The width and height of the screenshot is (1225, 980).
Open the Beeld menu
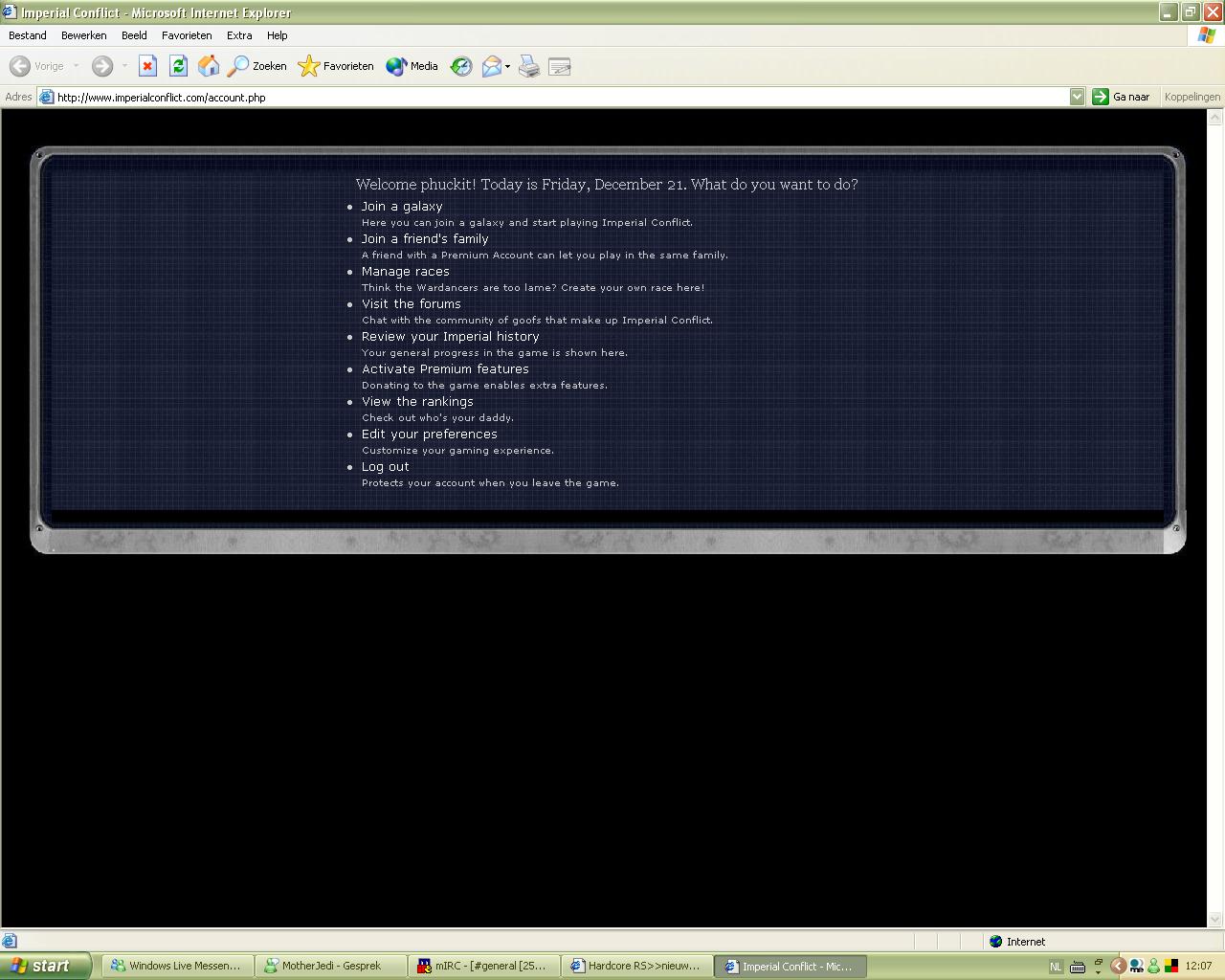pos(134,35)
